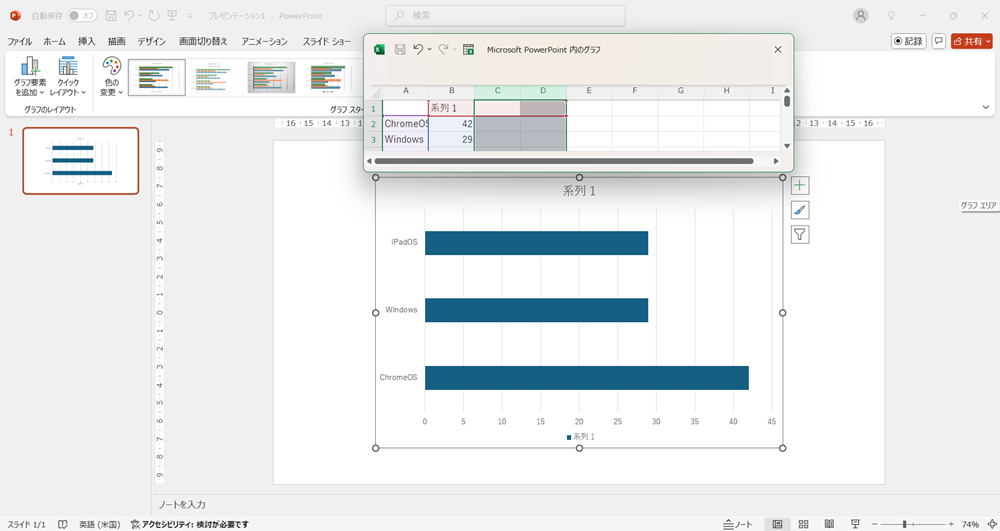The width and height of the screenshot is (1000, 531).
Task: Click the chart styles brush button
Action: [800, 210]
